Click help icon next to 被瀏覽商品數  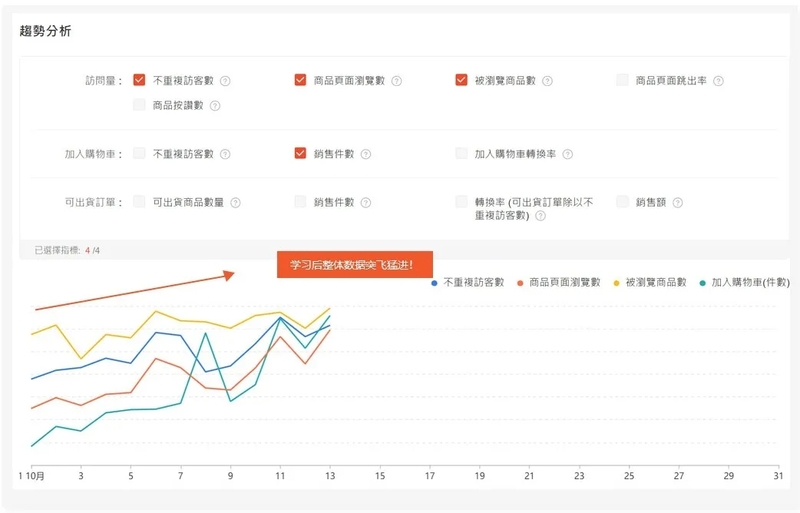[x=547, y=81]
